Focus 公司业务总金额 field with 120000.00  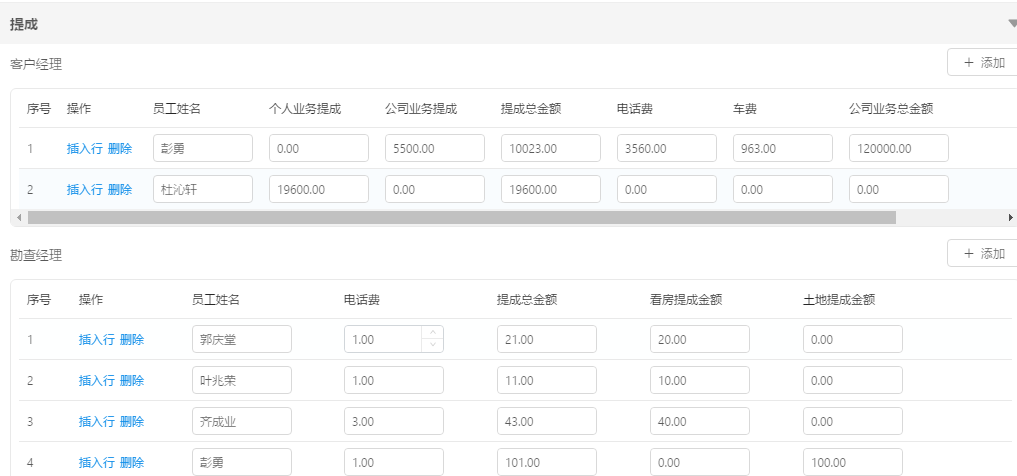point(900,149)
